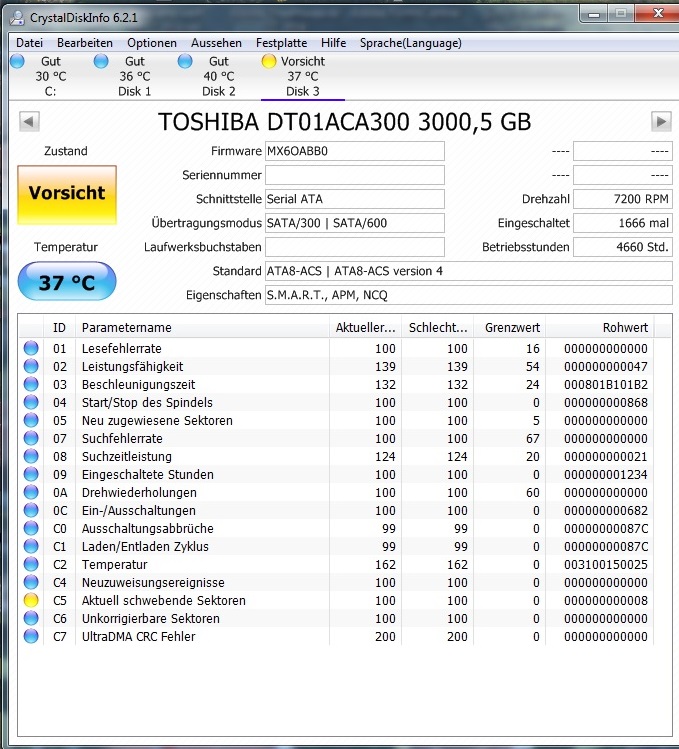Image resolution: width=679 pixels, height=749 pixels.
Task: Click the yellow Vorsicht health status button
Action: click(x=67, y=194)
